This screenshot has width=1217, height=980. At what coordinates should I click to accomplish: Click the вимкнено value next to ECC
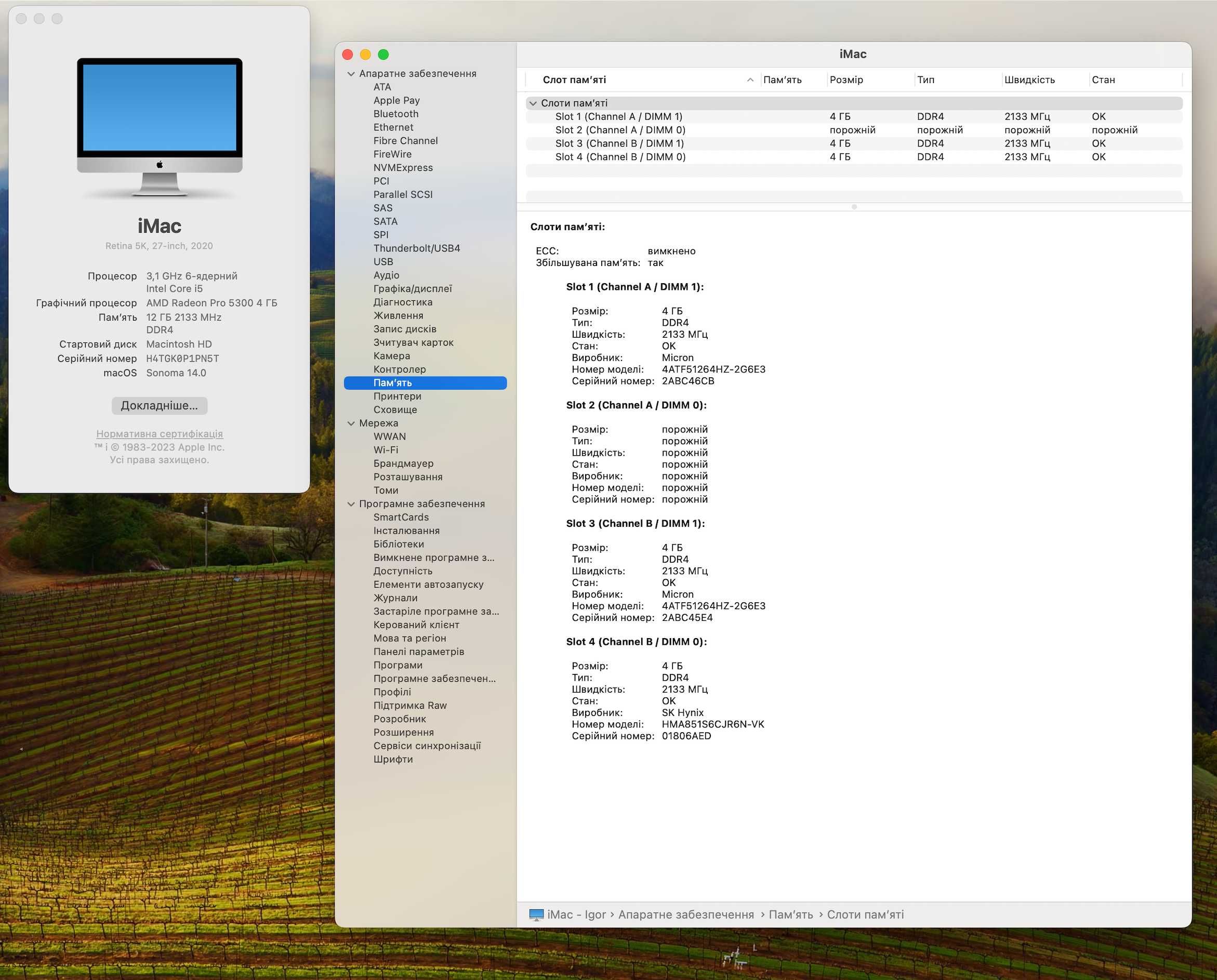click(671, 250)
